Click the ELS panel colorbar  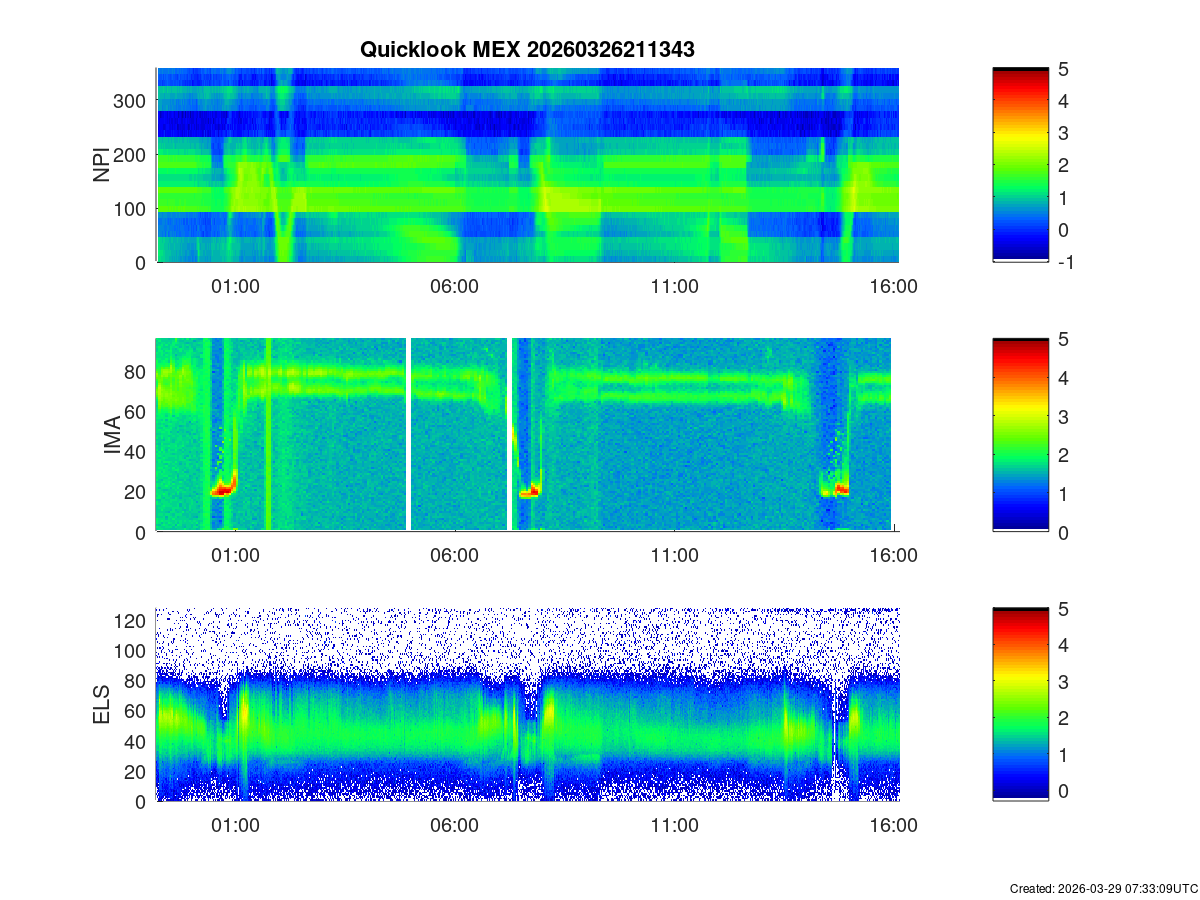(x=1020, y=705)
